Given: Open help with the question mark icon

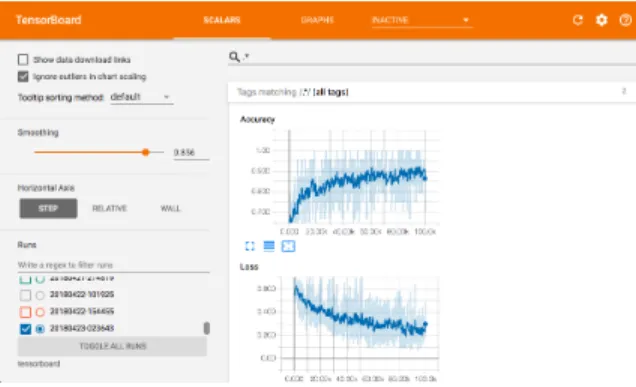Looking at the screenshot, I should (x=625, y=20).
